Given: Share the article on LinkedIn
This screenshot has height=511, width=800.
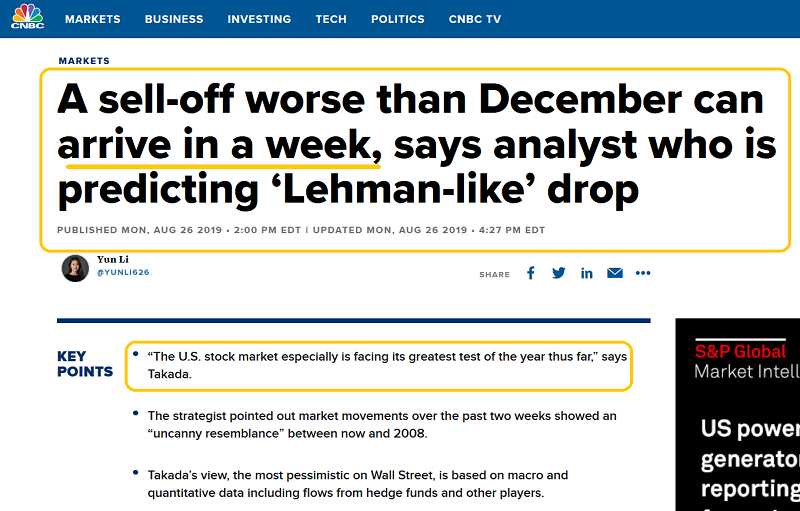Looking at the screenshot, I should click(586, 273).
